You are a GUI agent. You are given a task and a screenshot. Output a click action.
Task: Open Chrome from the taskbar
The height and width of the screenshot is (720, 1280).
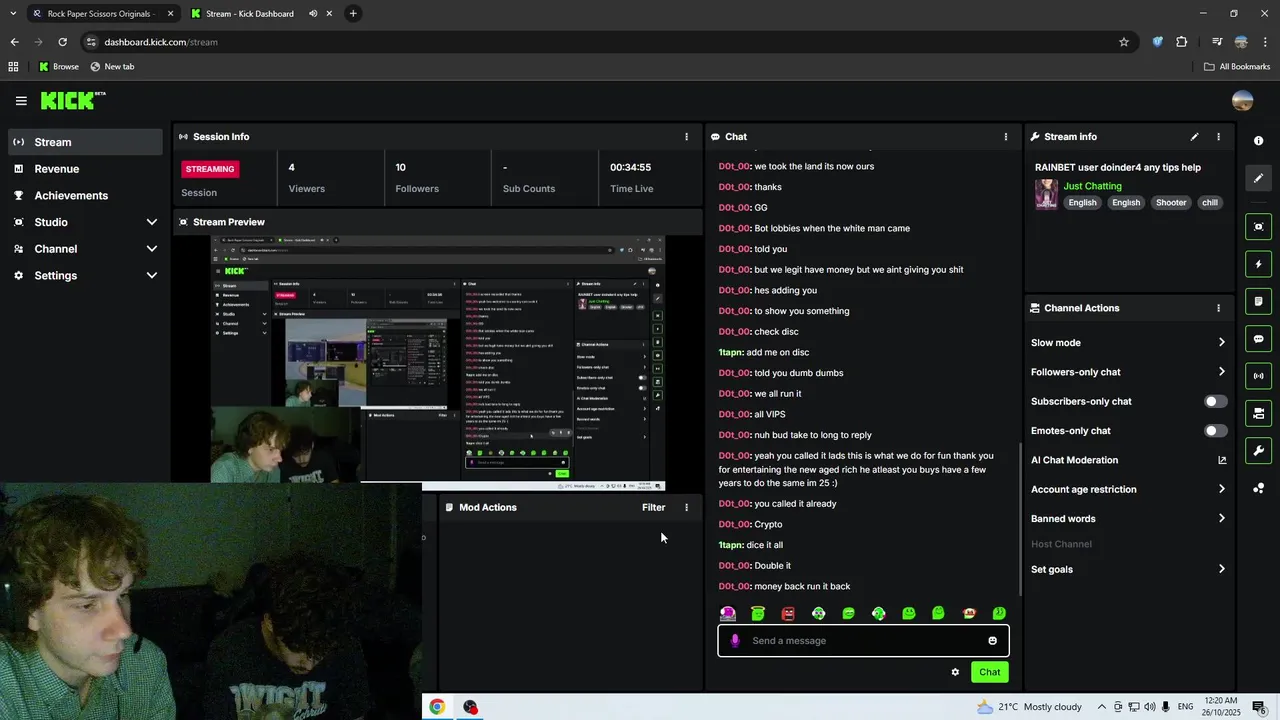(437, 707)
